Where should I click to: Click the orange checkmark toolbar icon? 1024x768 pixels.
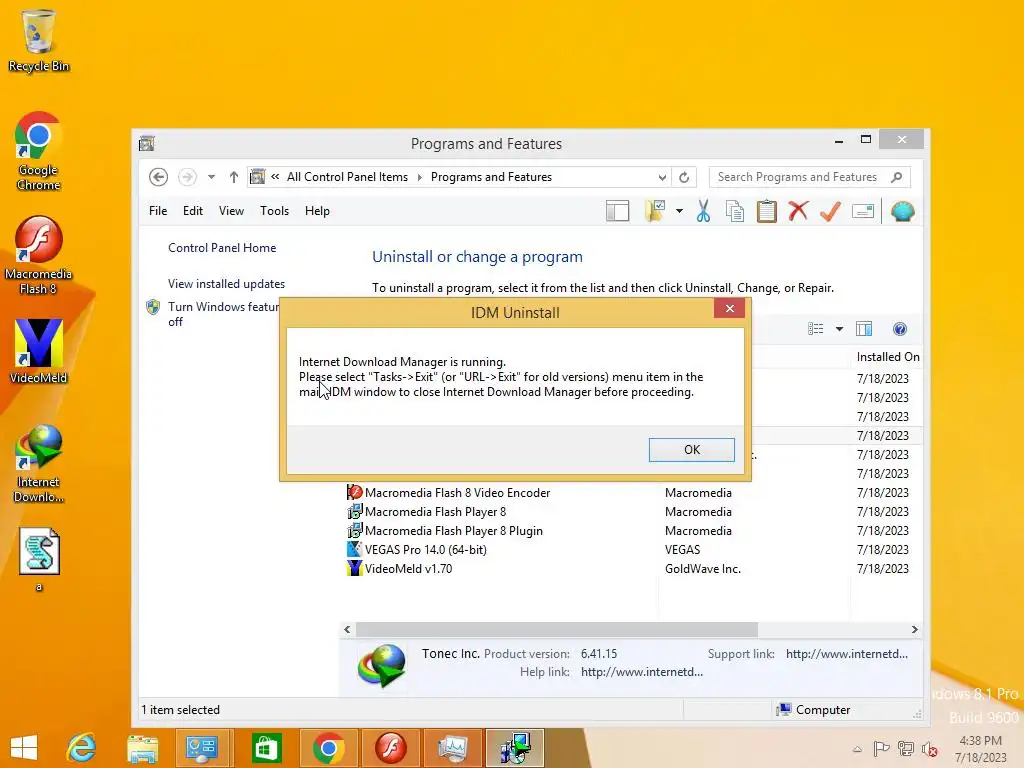pos(830,211)
